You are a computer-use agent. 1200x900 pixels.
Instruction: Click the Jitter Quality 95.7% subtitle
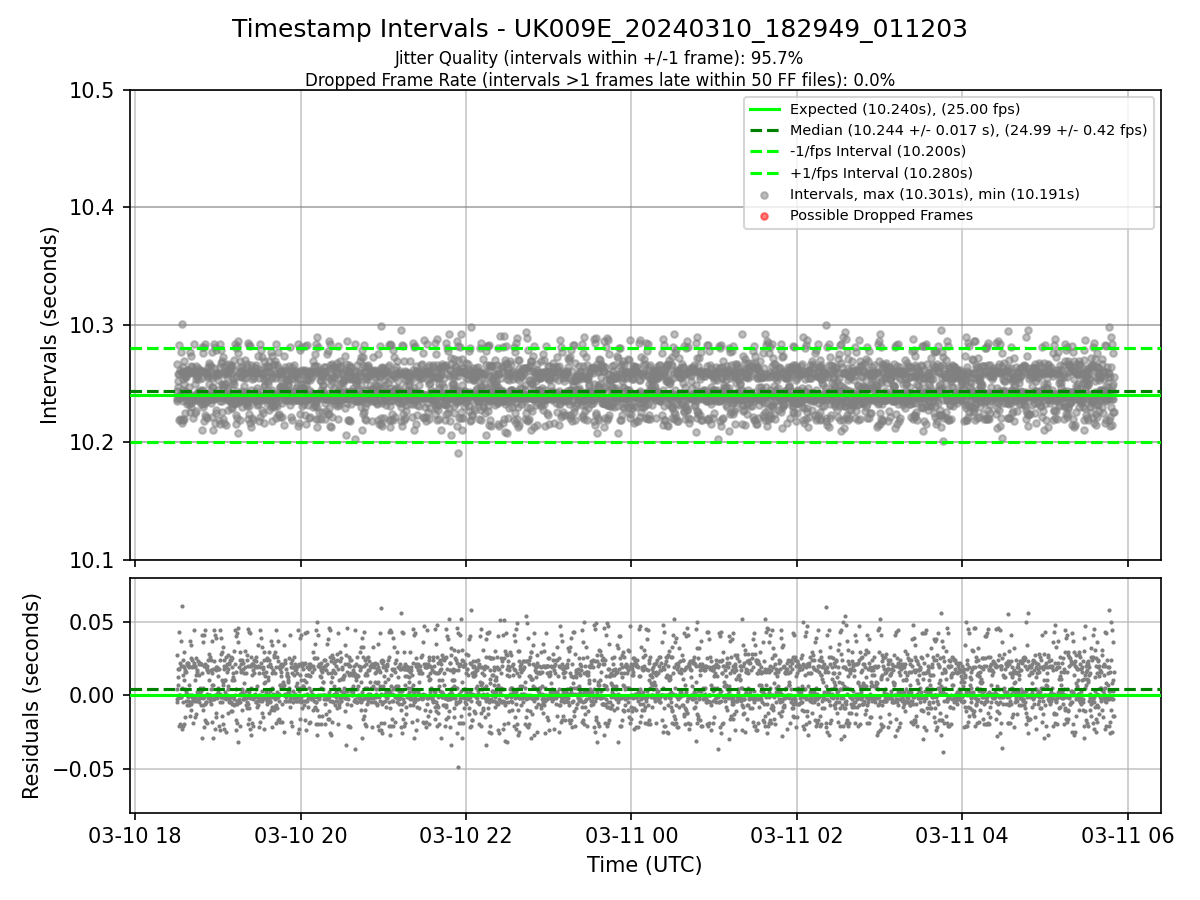(599, 58)
